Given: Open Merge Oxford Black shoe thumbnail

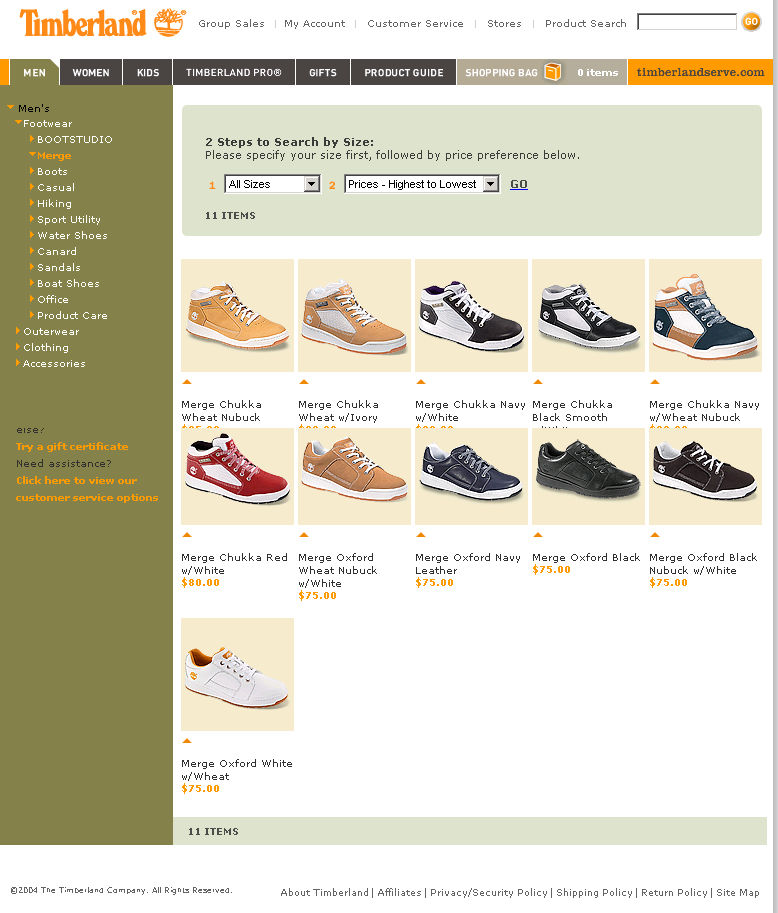Looking at the screenshot, I should (588, 476).
